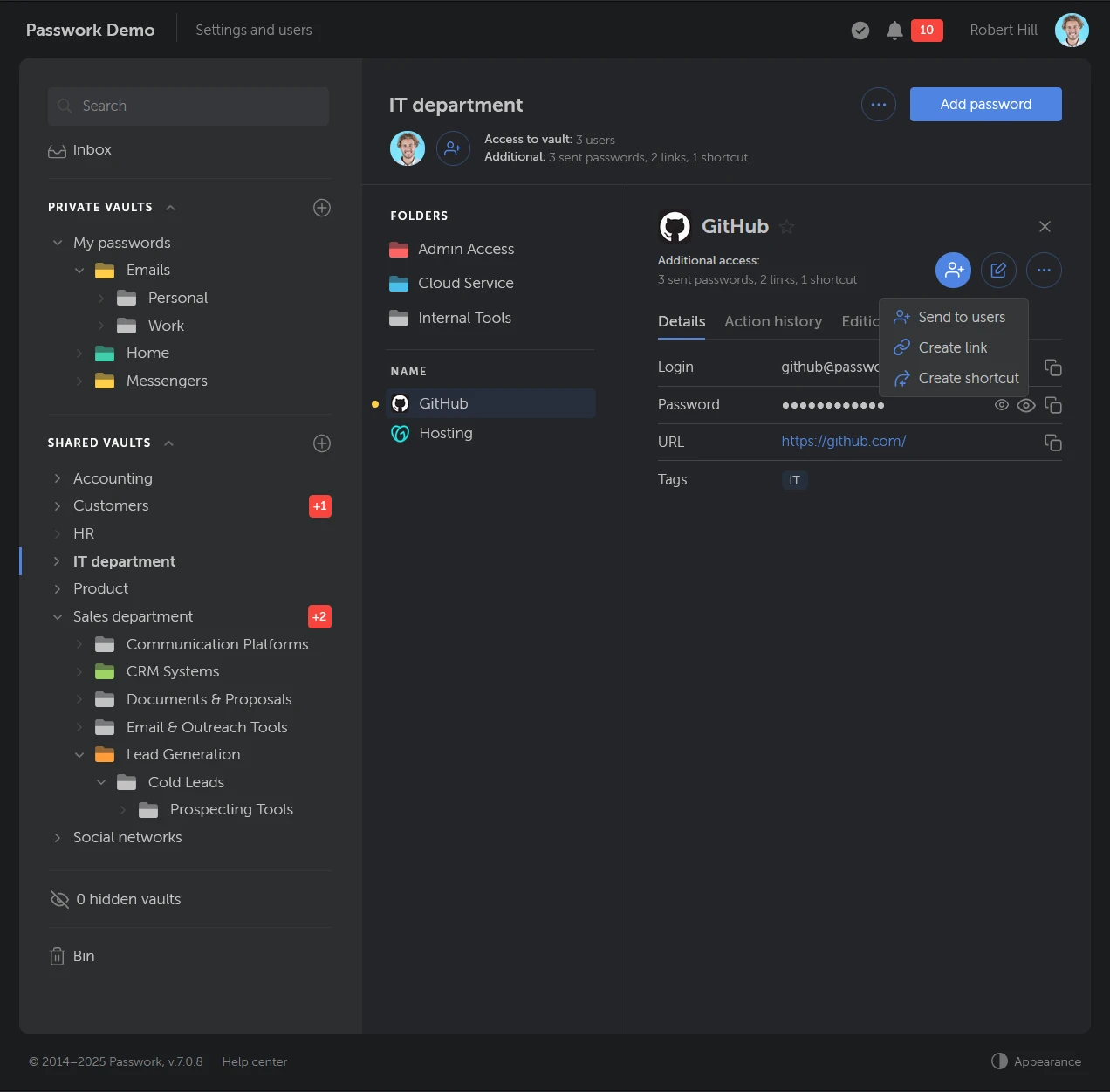Collapse the Private Vaults section
The height and width of the screenshot is (1092, 1110).
(171, 208)
